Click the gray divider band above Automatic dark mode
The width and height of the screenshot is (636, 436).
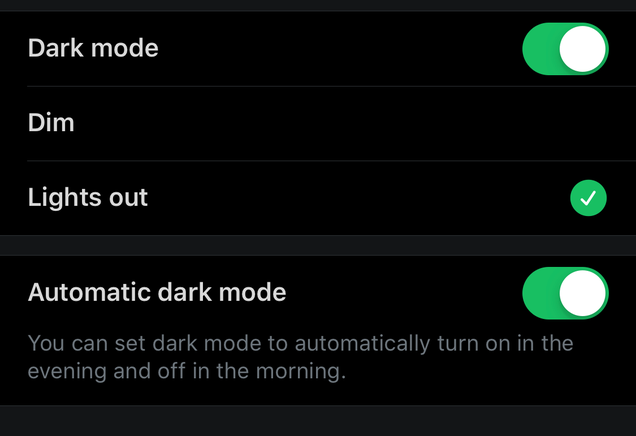click(318, 245)
